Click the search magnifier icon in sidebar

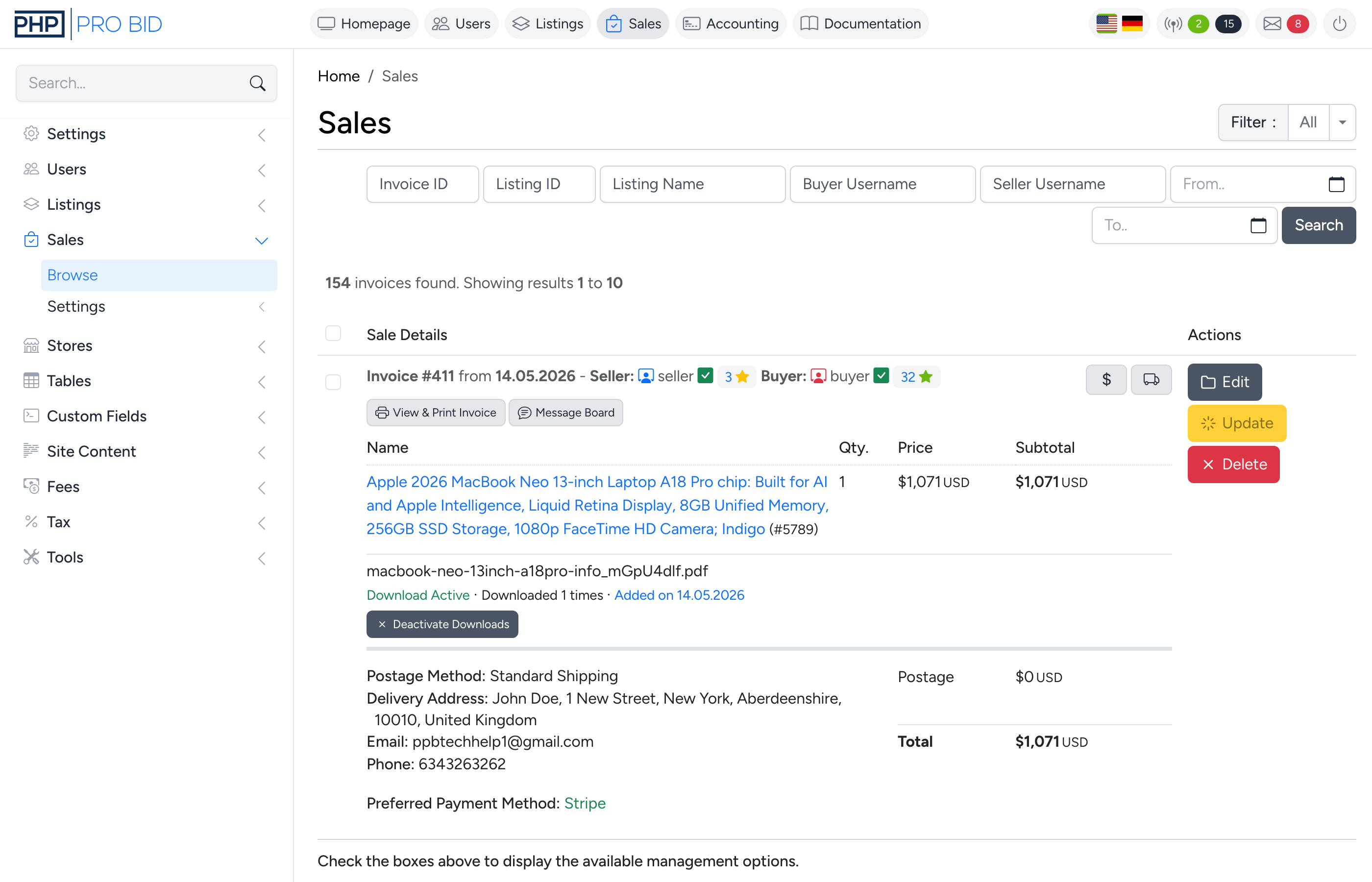click(x=258, y=84)
